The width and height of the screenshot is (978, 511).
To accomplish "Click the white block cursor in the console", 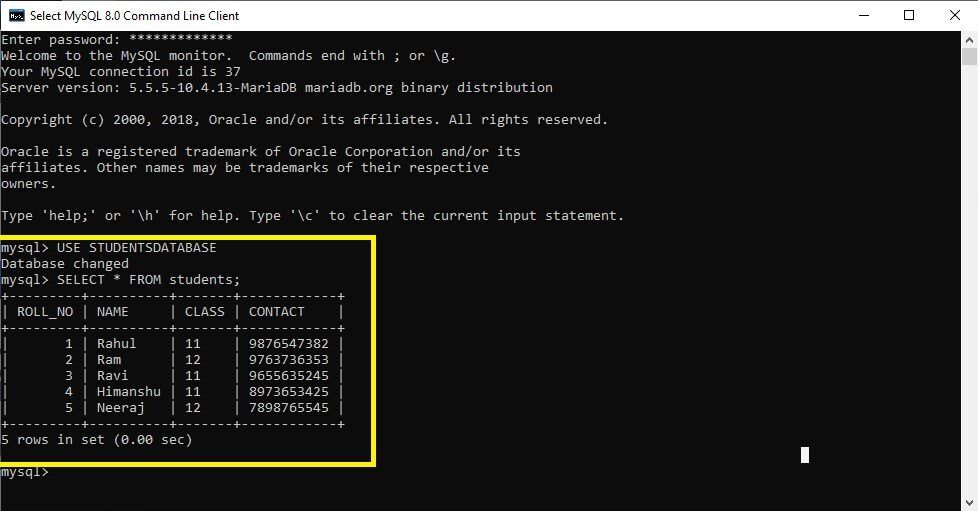I will tap(805, 455).
